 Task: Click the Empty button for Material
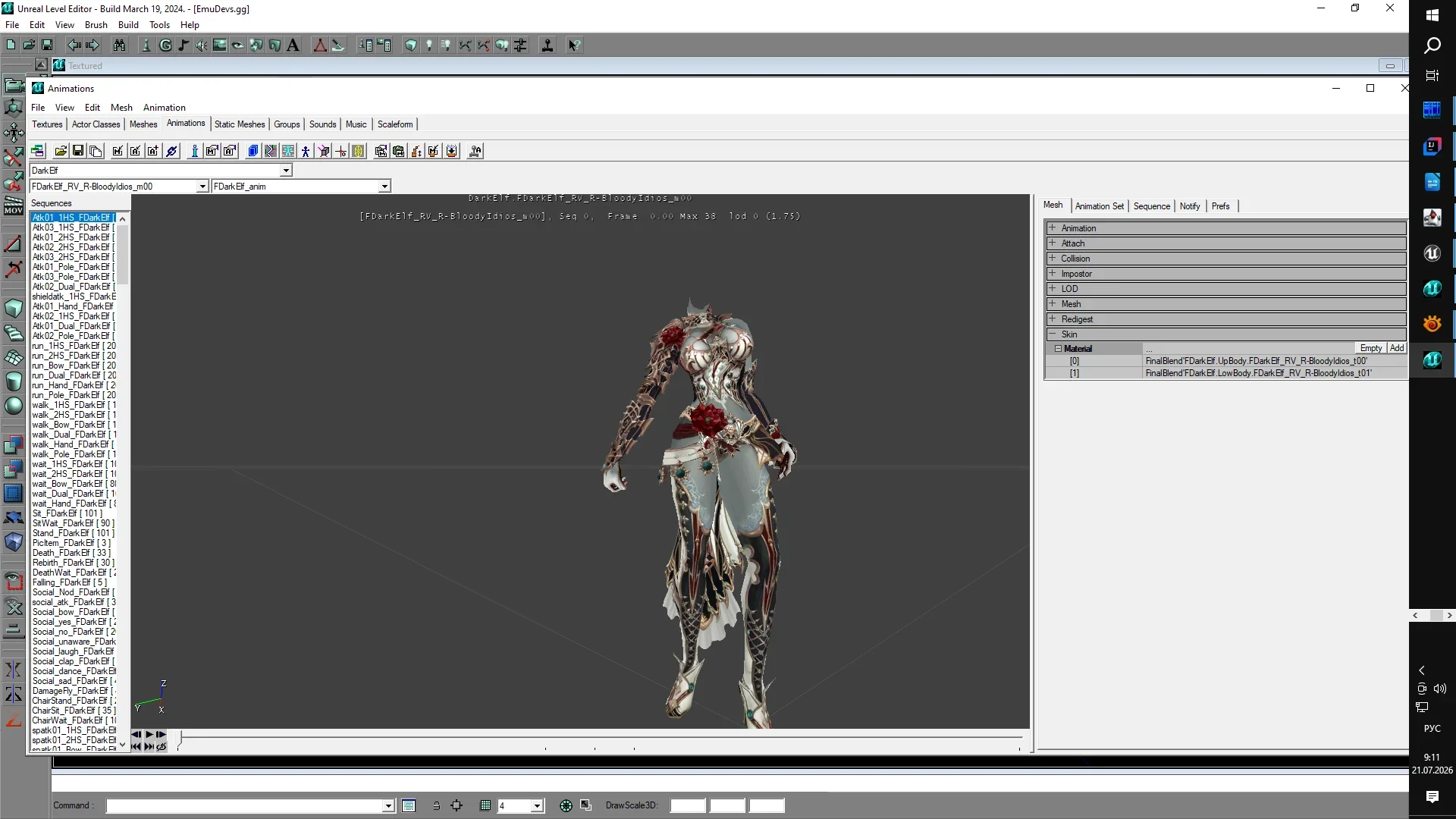[x=1371, y=348]
